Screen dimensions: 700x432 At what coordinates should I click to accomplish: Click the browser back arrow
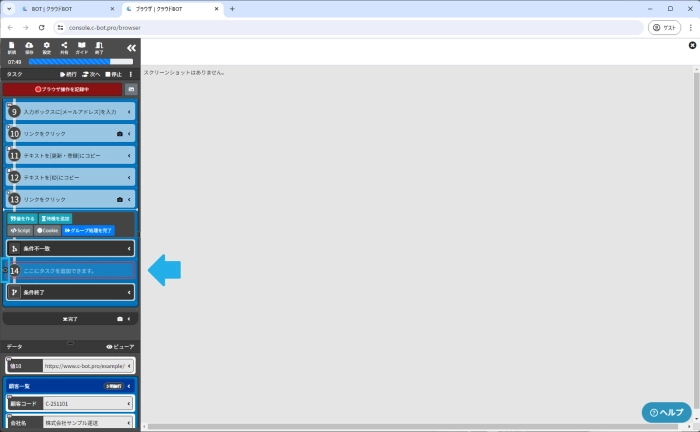pyautogui.click(x=10, y=28)
